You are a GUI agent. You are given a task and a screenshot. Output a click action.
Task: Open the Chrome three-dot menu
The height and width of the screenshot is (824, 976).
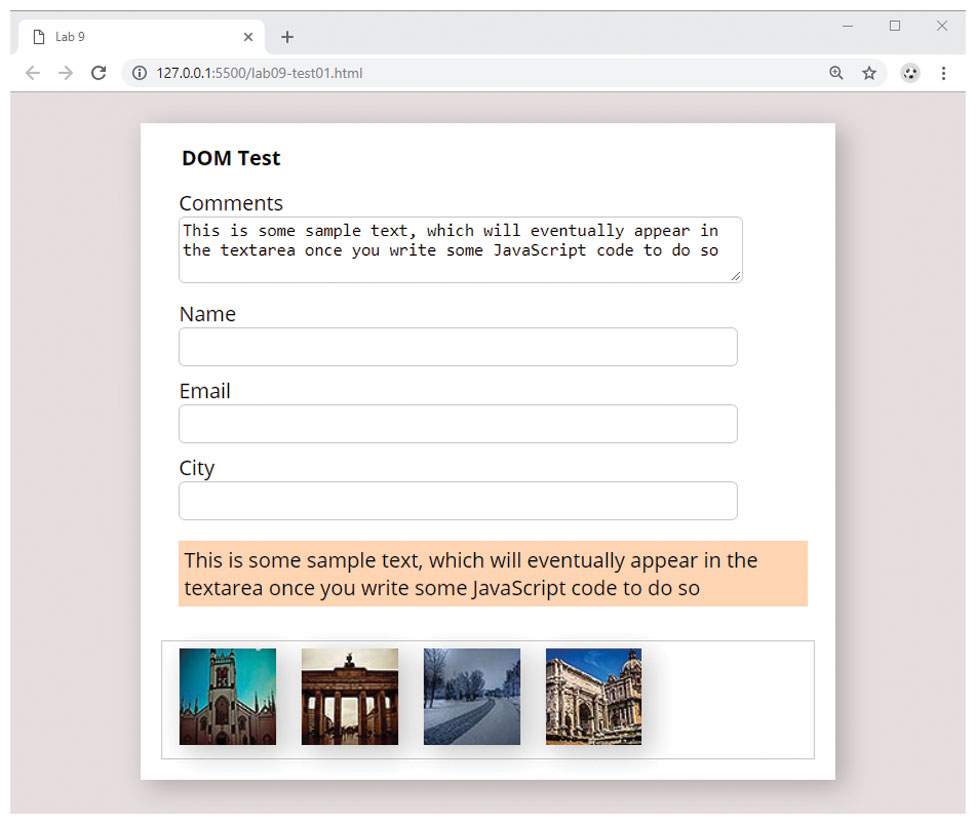click(943, 73)
